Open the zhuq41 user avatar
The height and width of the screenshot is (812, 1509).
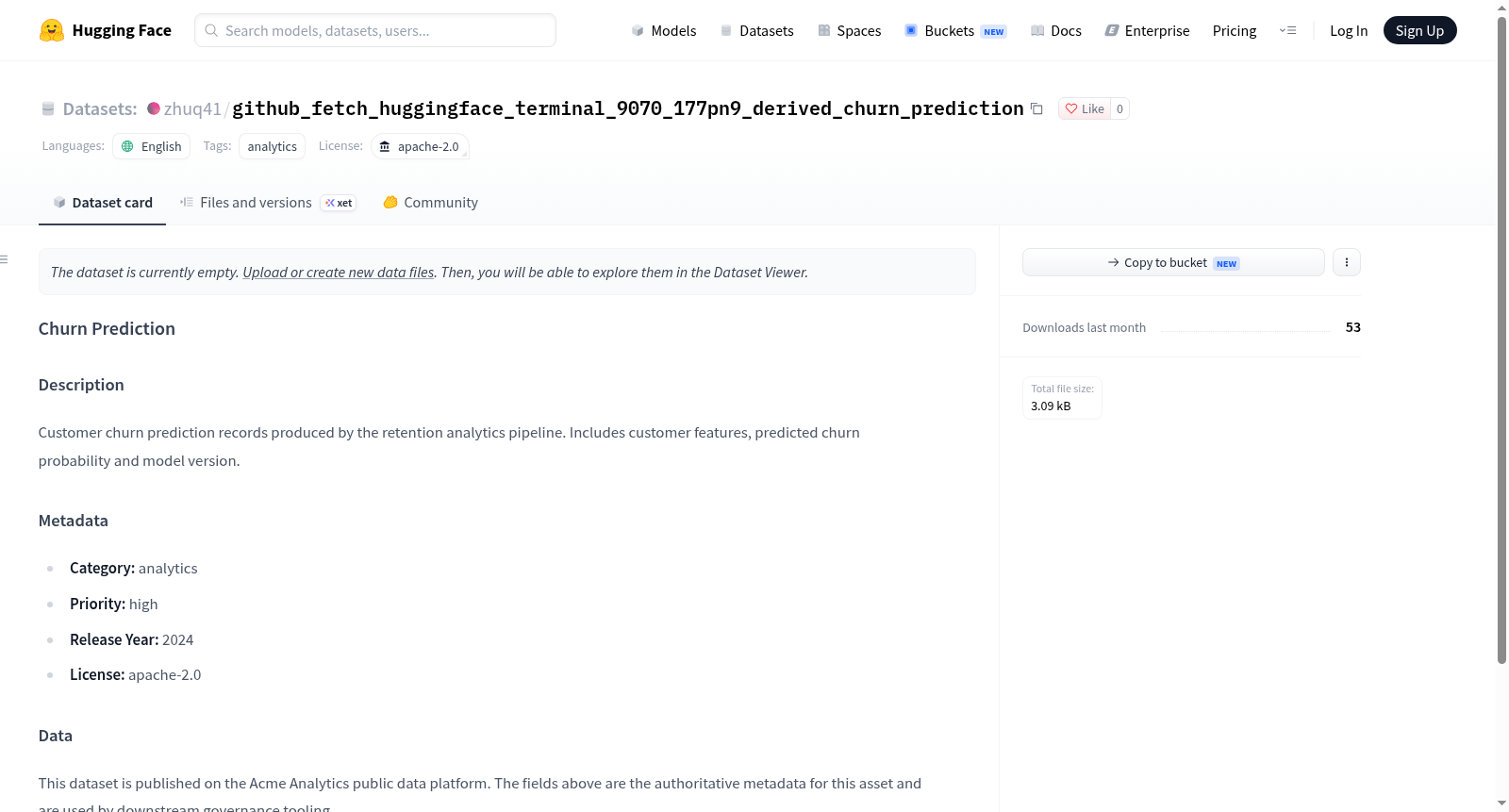(x=154, y=108)
